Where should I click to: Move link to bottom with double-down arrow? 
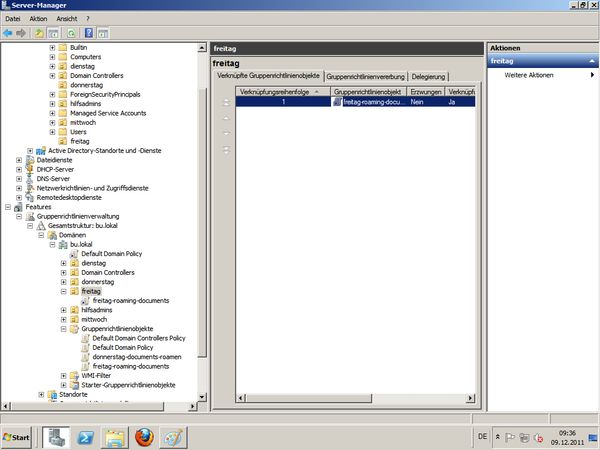[x=226, y=150]
